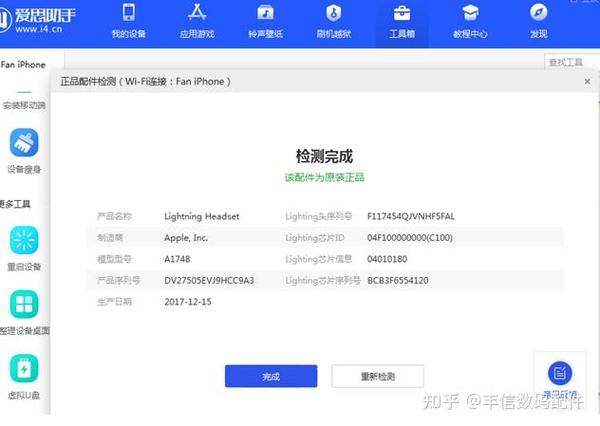Click 重新检测 button
Image resolution: width=600 pixels, height=426 pixels.
378,376
